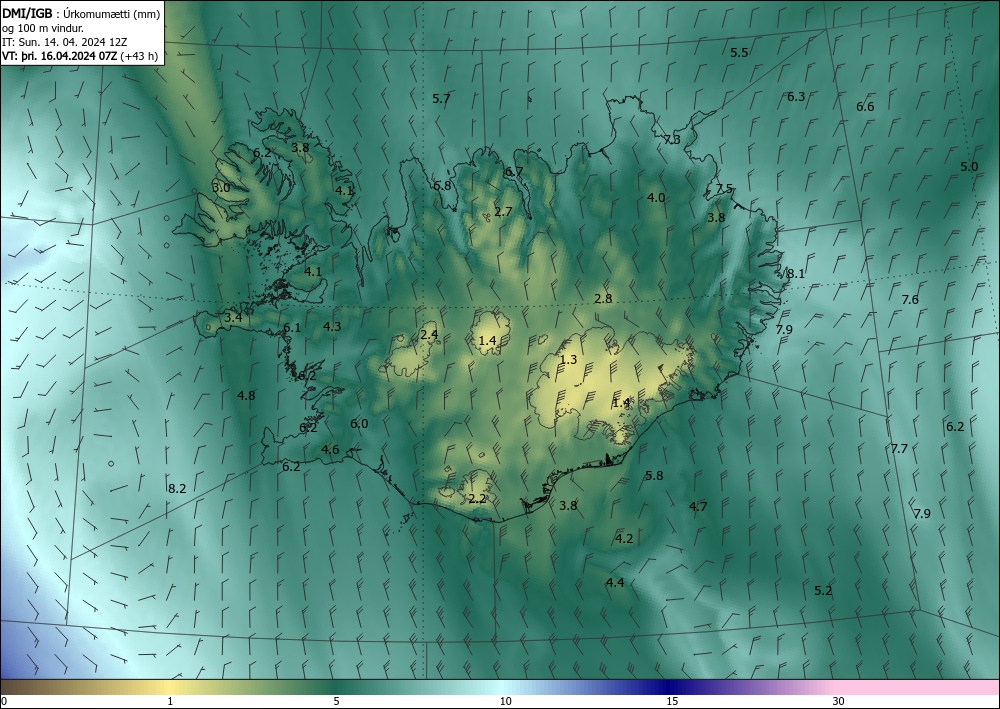Click the colour scale tick label 10
Image resolution: width=1000 pixels, height=709 pixels.
click(505, 702)
